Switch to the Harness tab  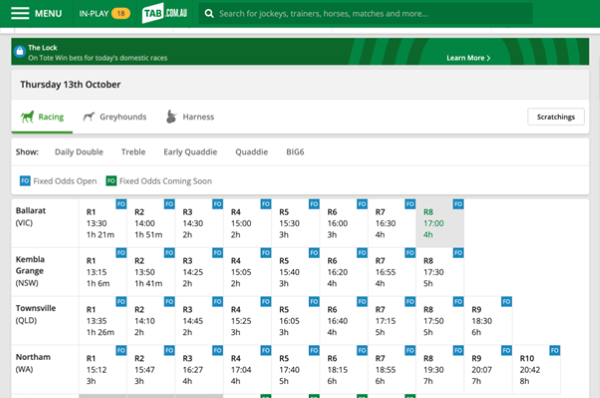tap(190, 117)
